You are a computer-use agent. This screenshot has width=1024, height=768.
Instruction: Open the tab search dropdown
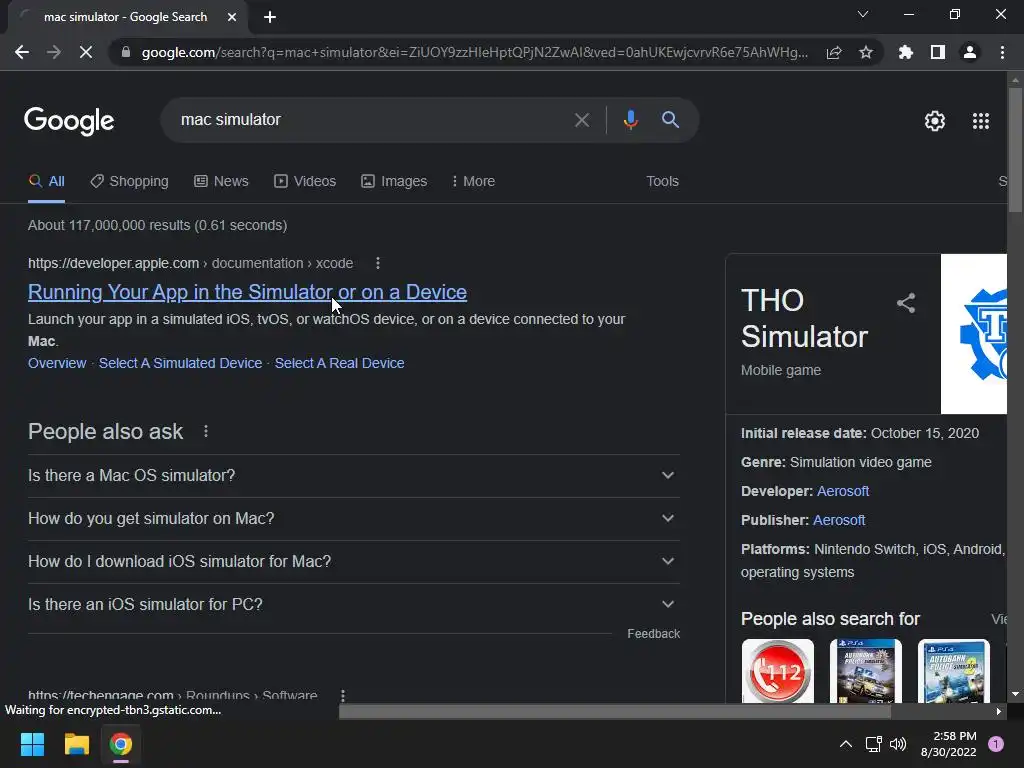[863, 14]
